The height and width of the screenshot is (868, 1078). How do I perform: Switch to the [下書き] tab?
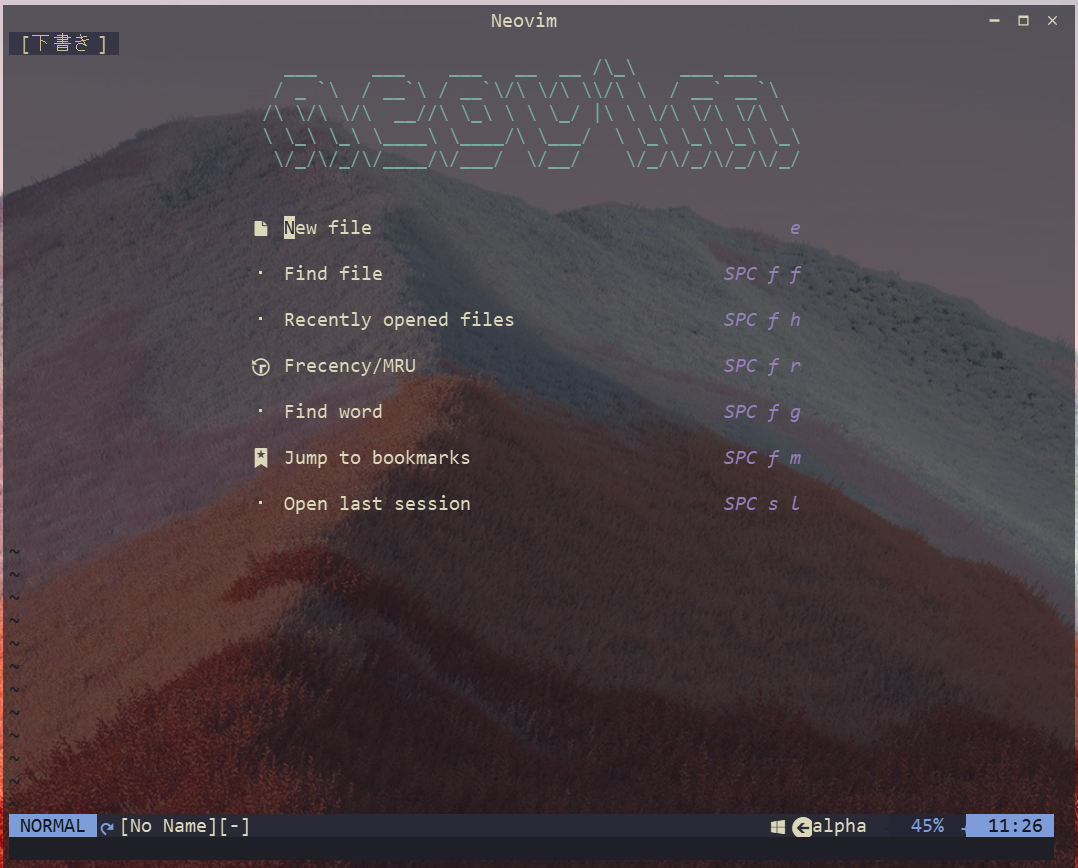tap(64, 43)
